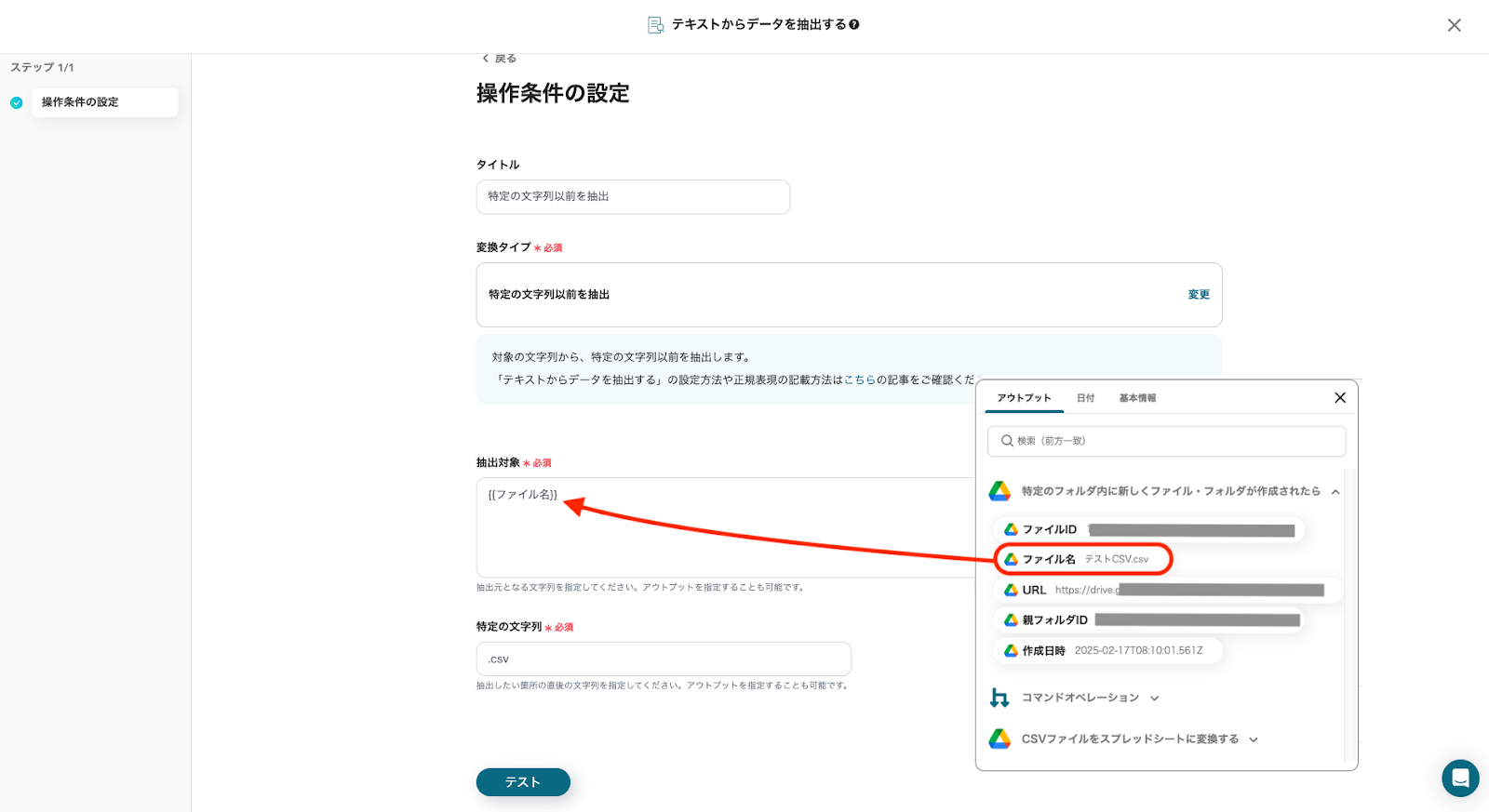Click the completed step checkmark in sidebar

click(17, 103)
